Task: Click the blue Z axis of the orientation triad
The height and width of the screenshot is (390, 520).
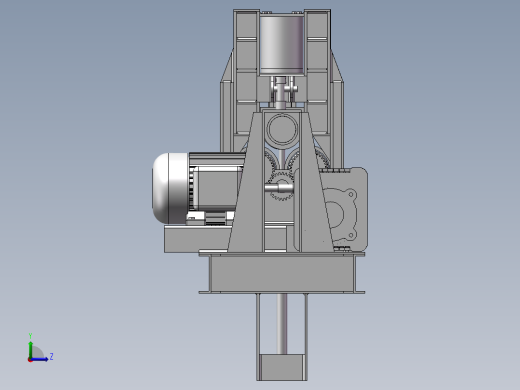Action: [x=39, y=359]
